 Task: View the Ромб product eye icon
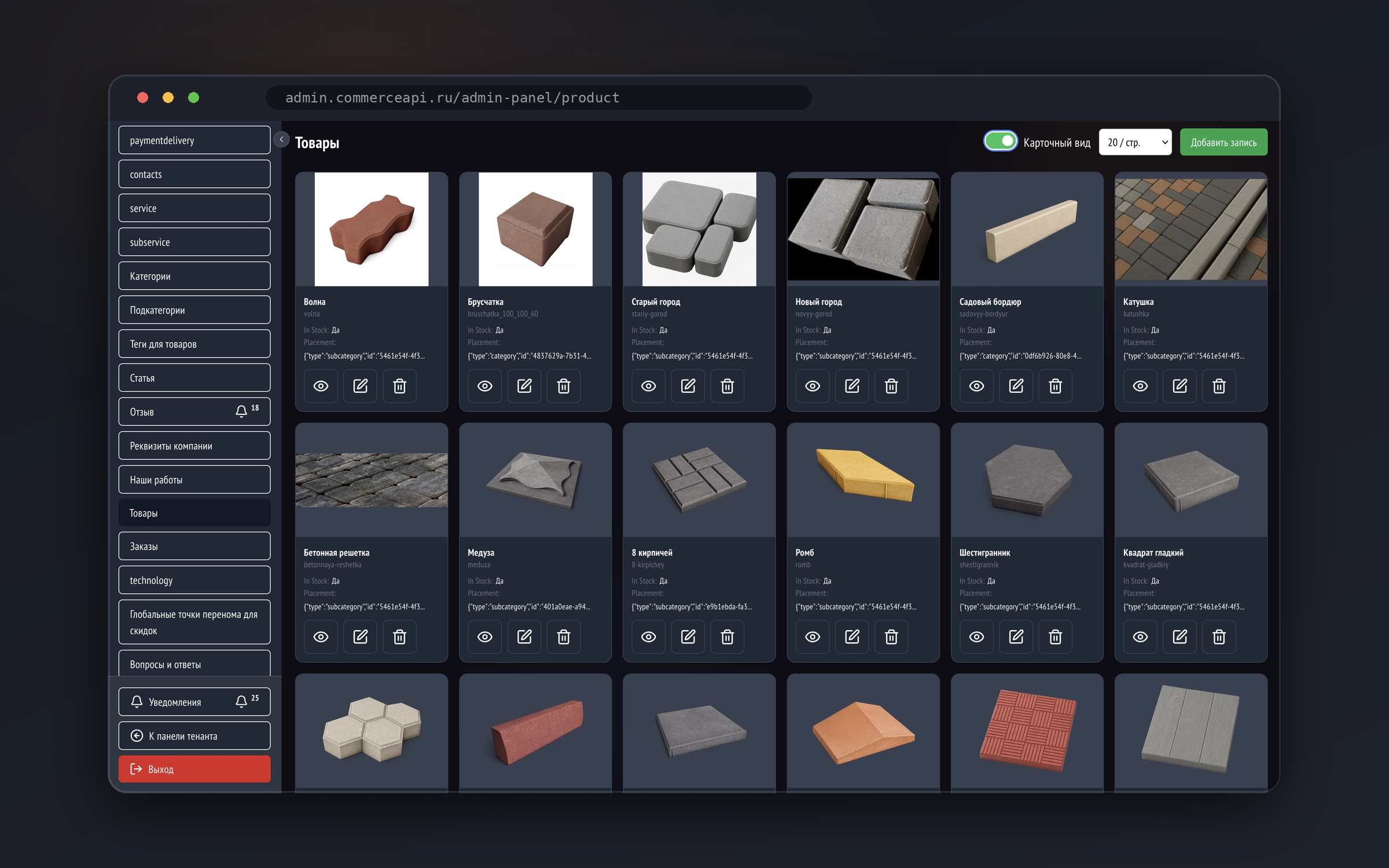[x=813, y=637]
